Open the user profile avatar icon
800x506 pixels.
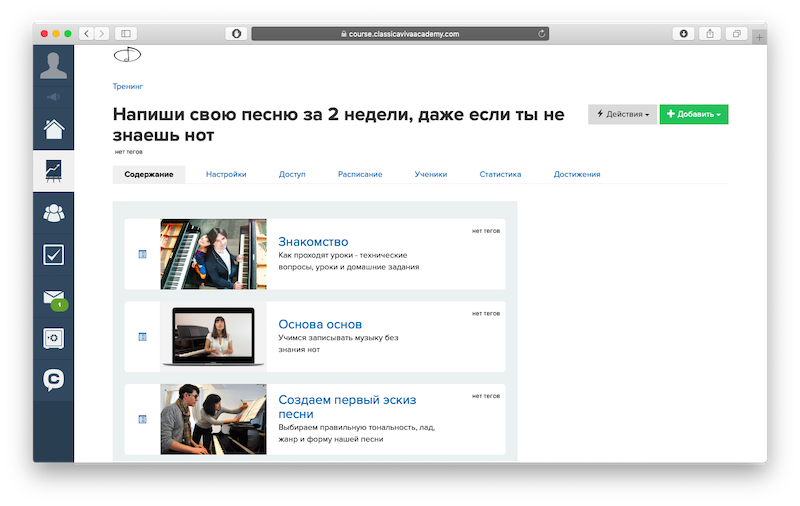55,65
